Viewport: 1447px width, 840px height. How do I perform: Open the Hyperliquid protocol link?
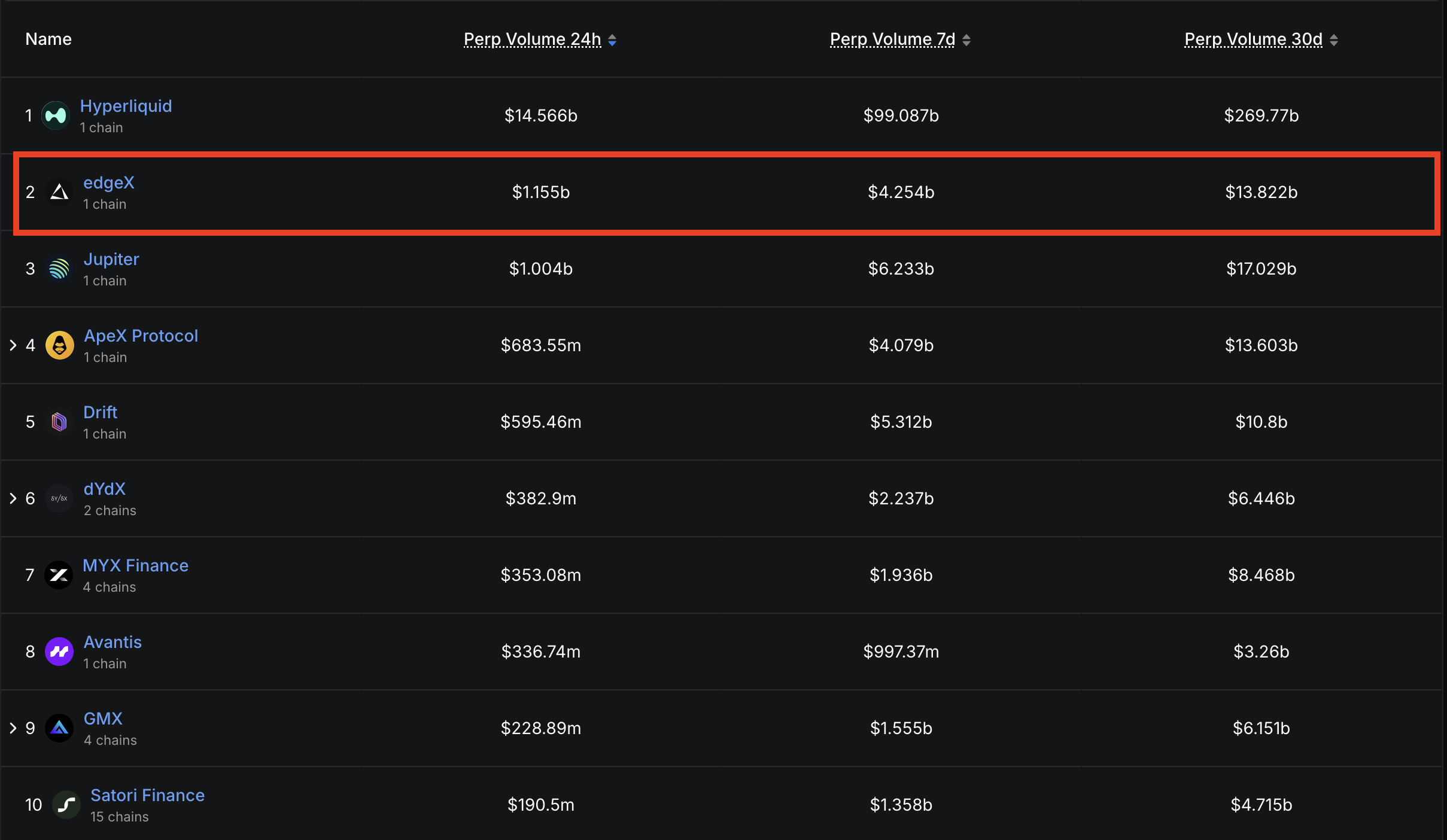(x=126, y=106)
